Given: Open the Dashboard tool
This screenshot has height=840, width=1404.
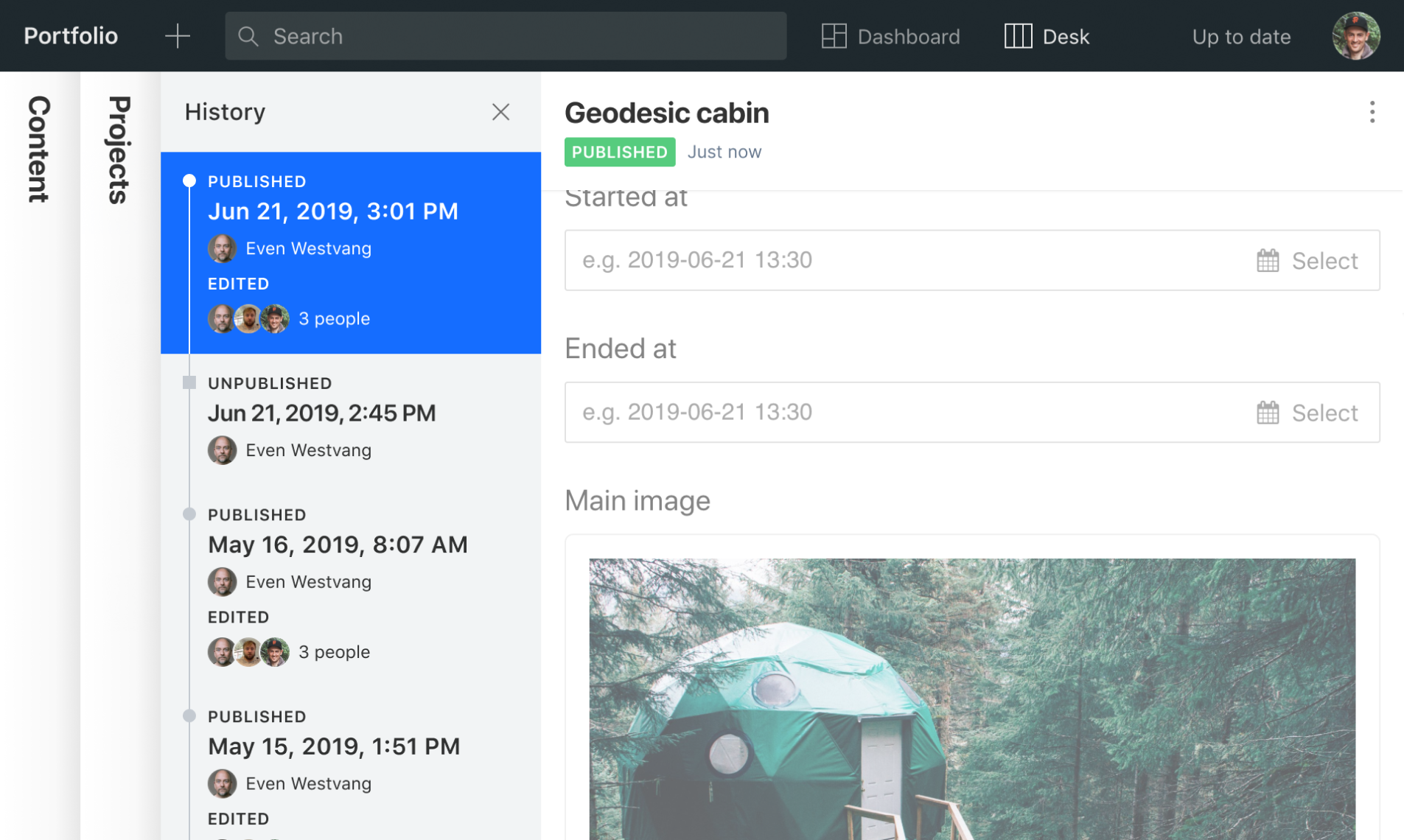Looking at the screenshot, I should (x=890, y=36).
